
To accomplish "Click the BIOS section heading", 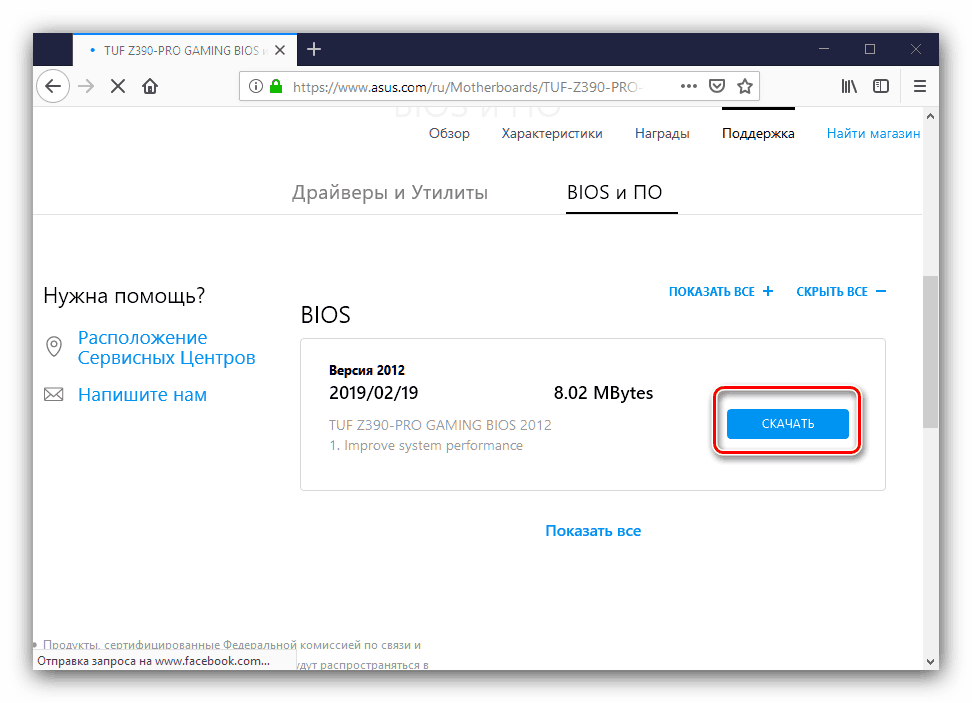I will click(326, 315).
